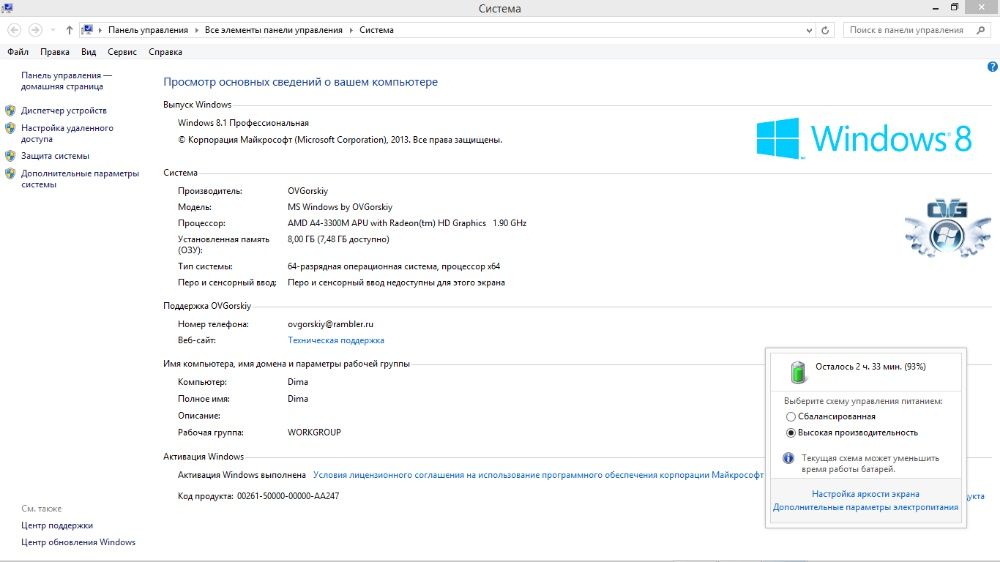The width and height of the screenshot is (1000, 562).
Task: Click the Поиск в панели управления field
Action: (x=908, y=30)
